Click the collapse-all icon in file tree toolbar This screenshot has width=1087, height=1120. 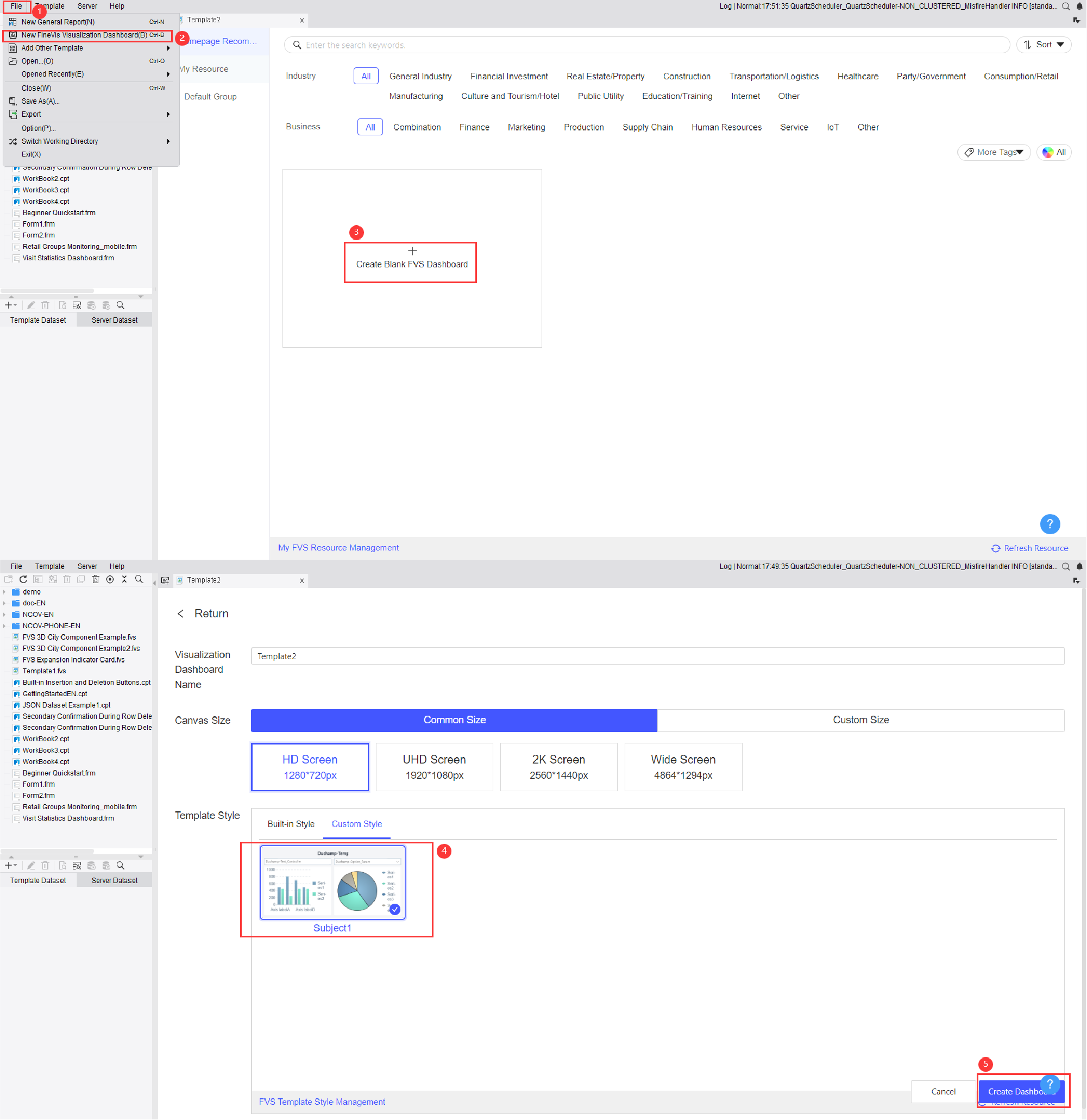pyautogui.click(x=124, y=579)
